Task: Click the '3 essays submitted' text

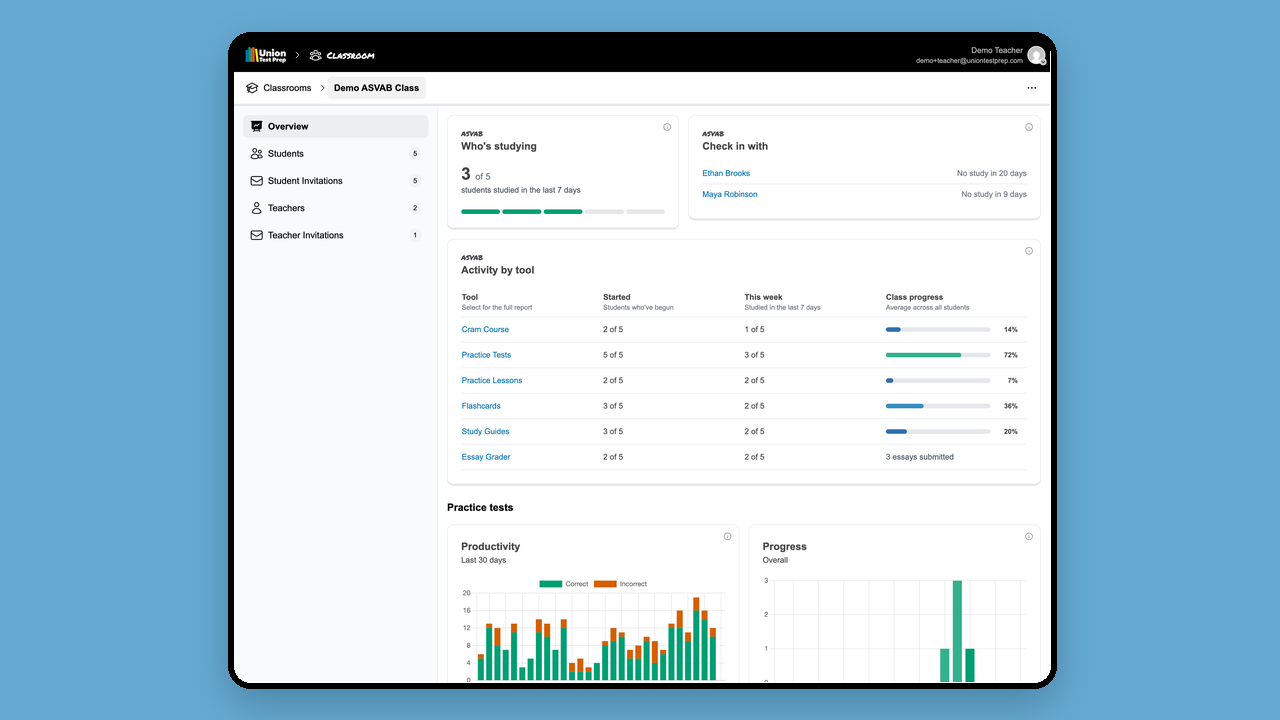Action: click(920, 457)
